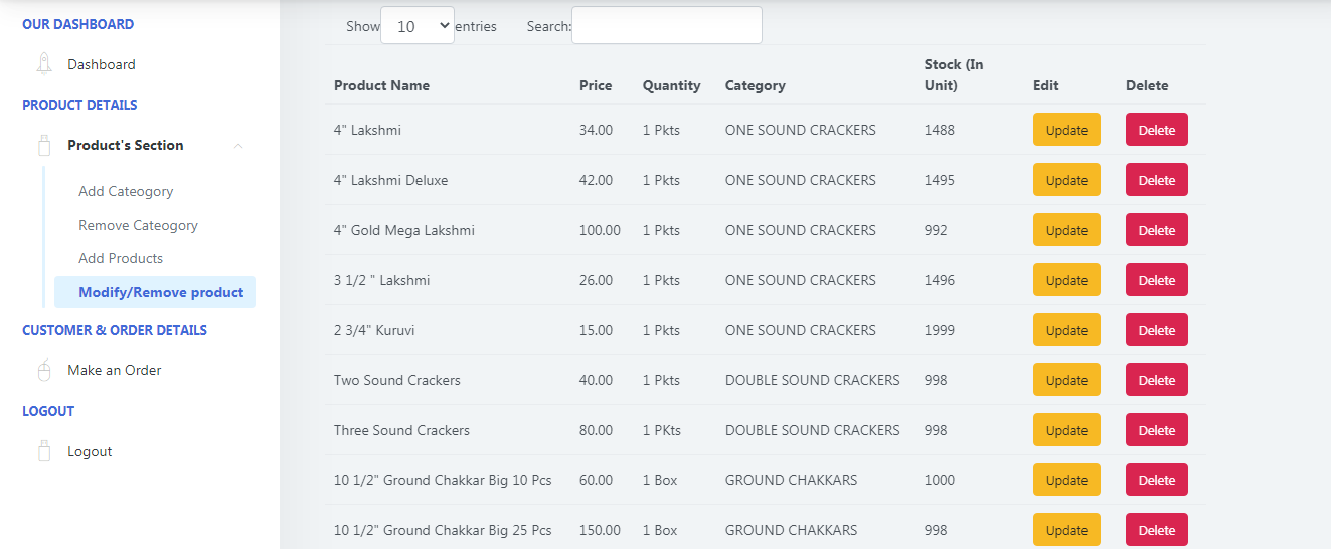The height and width of the screenshot is (549, 1331).
Task: Delete the 4" Lakshmi Deluxe product
Action: click(x=1156, y=180)
